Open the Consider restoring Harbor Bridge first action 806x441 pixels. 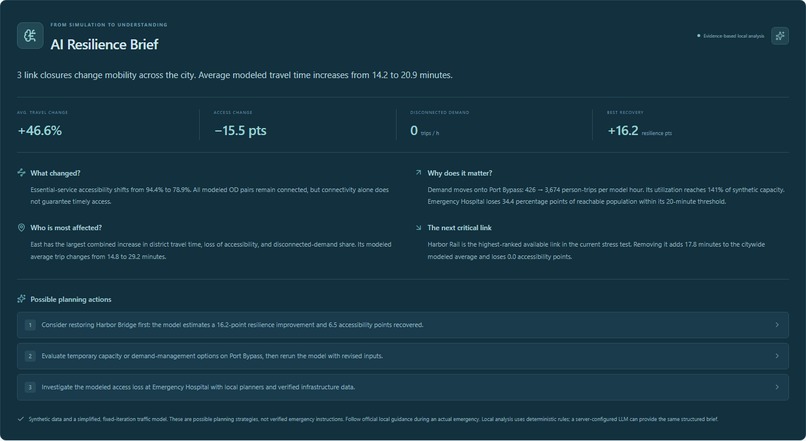[x=403, y=325]
